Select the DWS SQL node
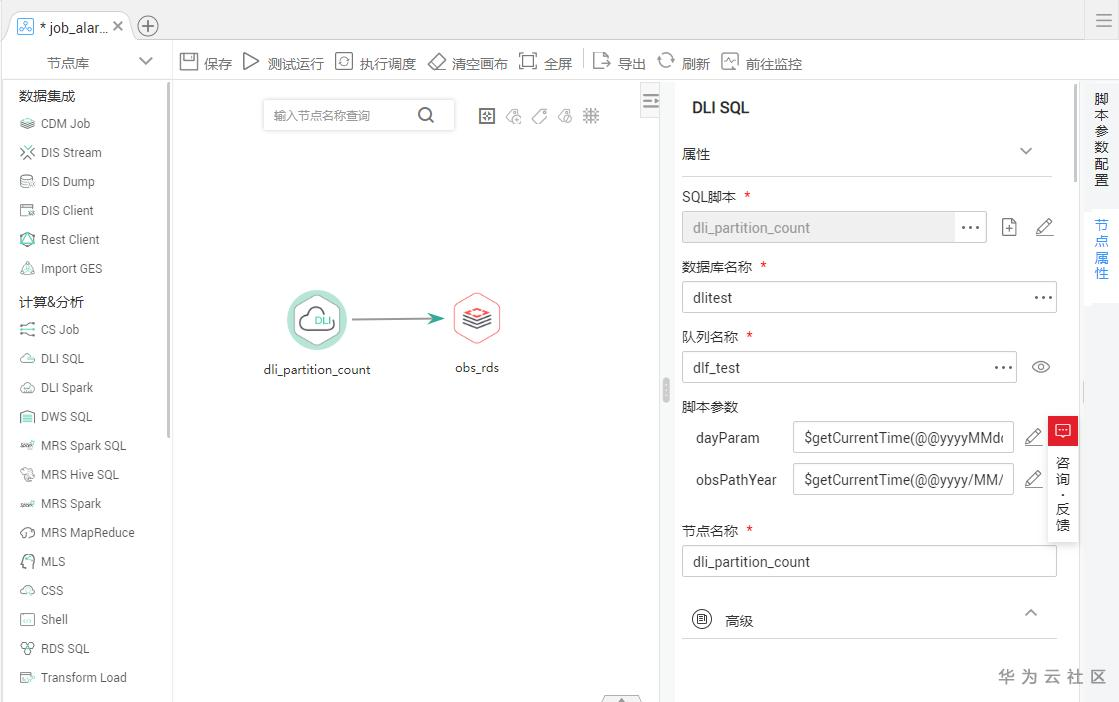1119x702 pixels. point(56,417)
